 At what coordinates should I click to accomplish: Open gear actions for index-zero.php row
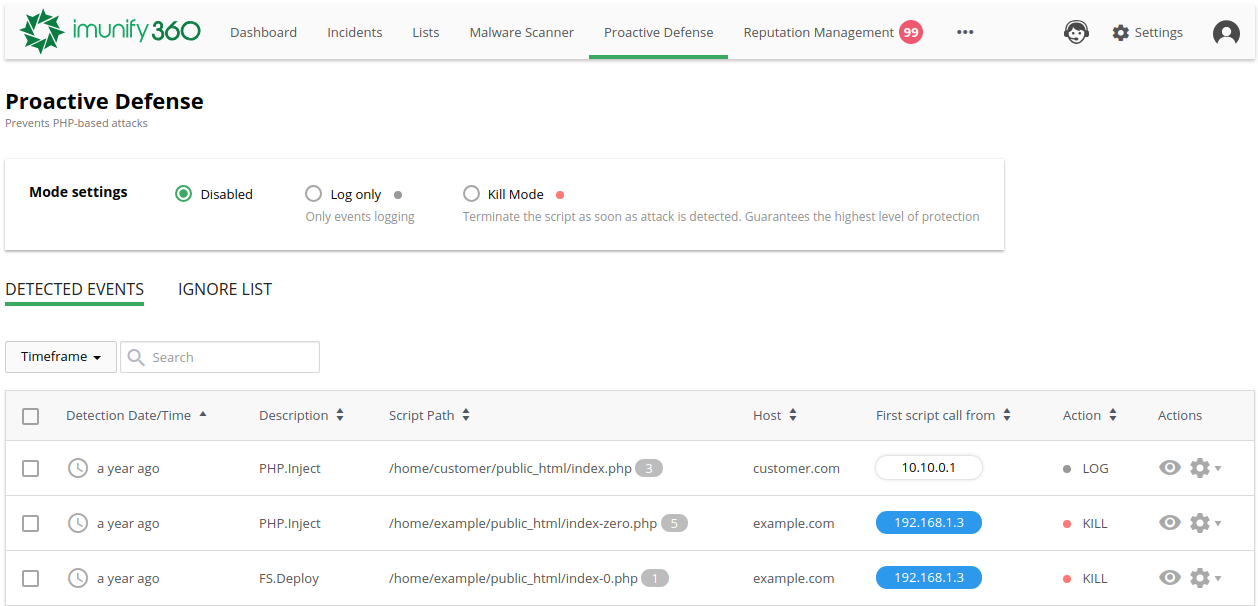tap(1205, 523)
